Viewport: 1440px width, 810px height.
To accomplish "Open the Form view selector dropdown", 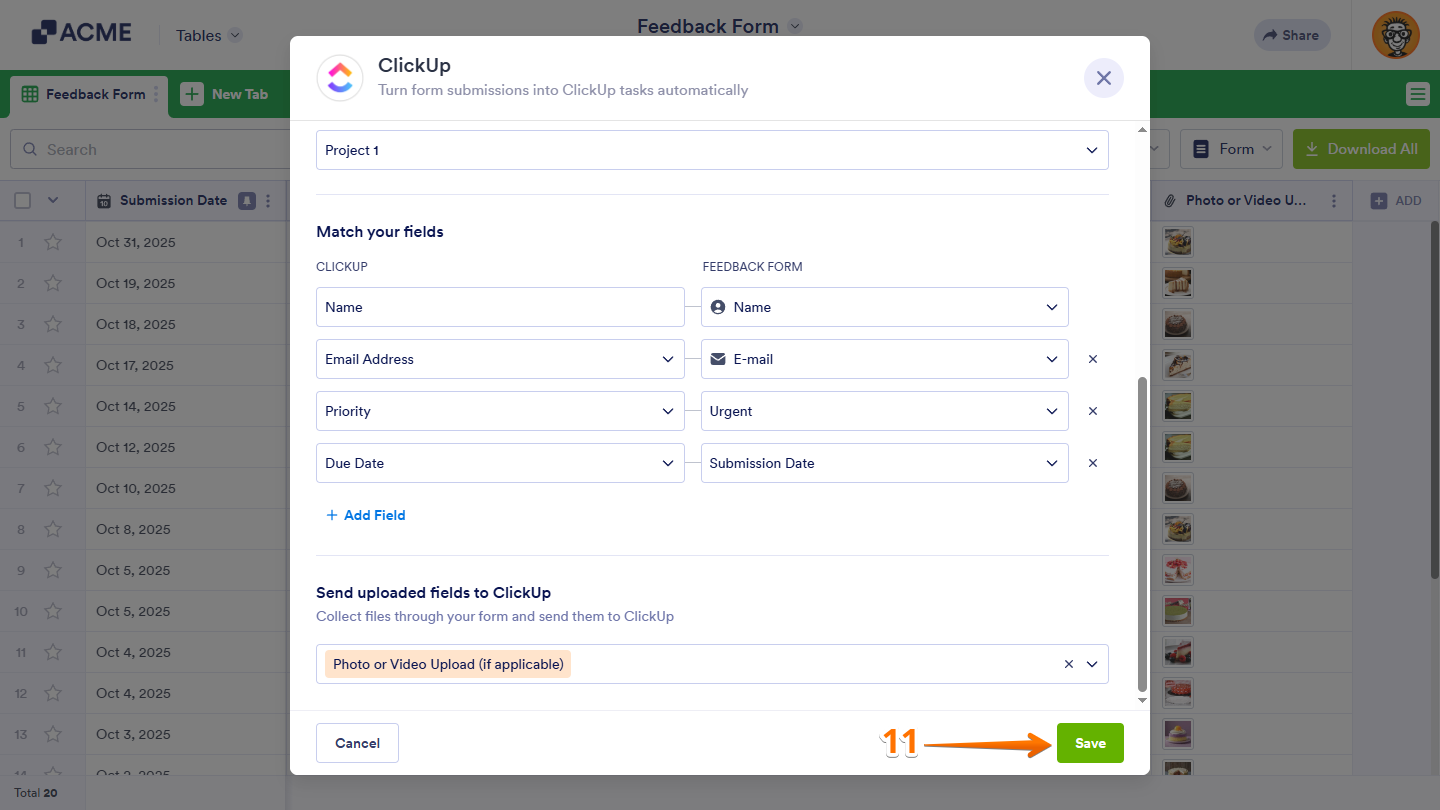I will pos(1231,148).
